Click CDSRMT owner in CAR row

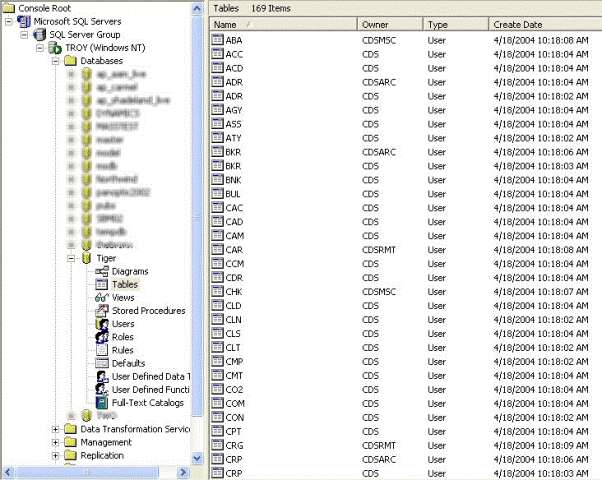[x=379, y=250]
